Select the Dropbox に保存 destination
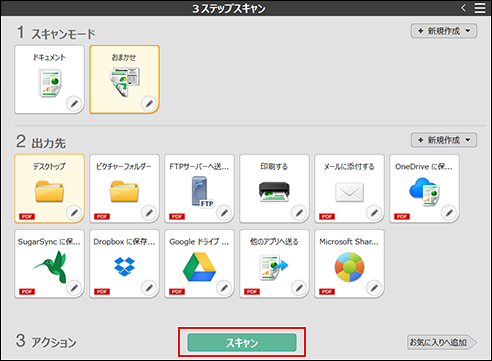The image size is (492, 361). click(124, 263)
